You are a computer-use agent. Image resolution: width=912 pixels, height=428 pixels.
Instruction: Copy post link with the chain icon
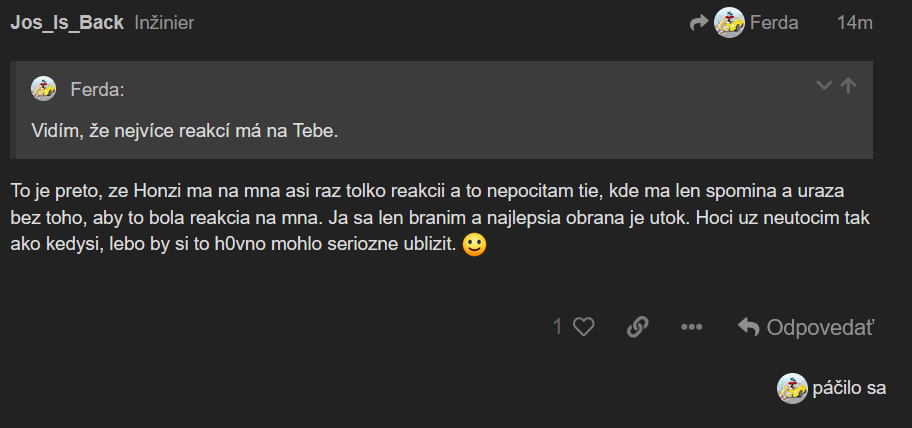[x=637, y=326]
